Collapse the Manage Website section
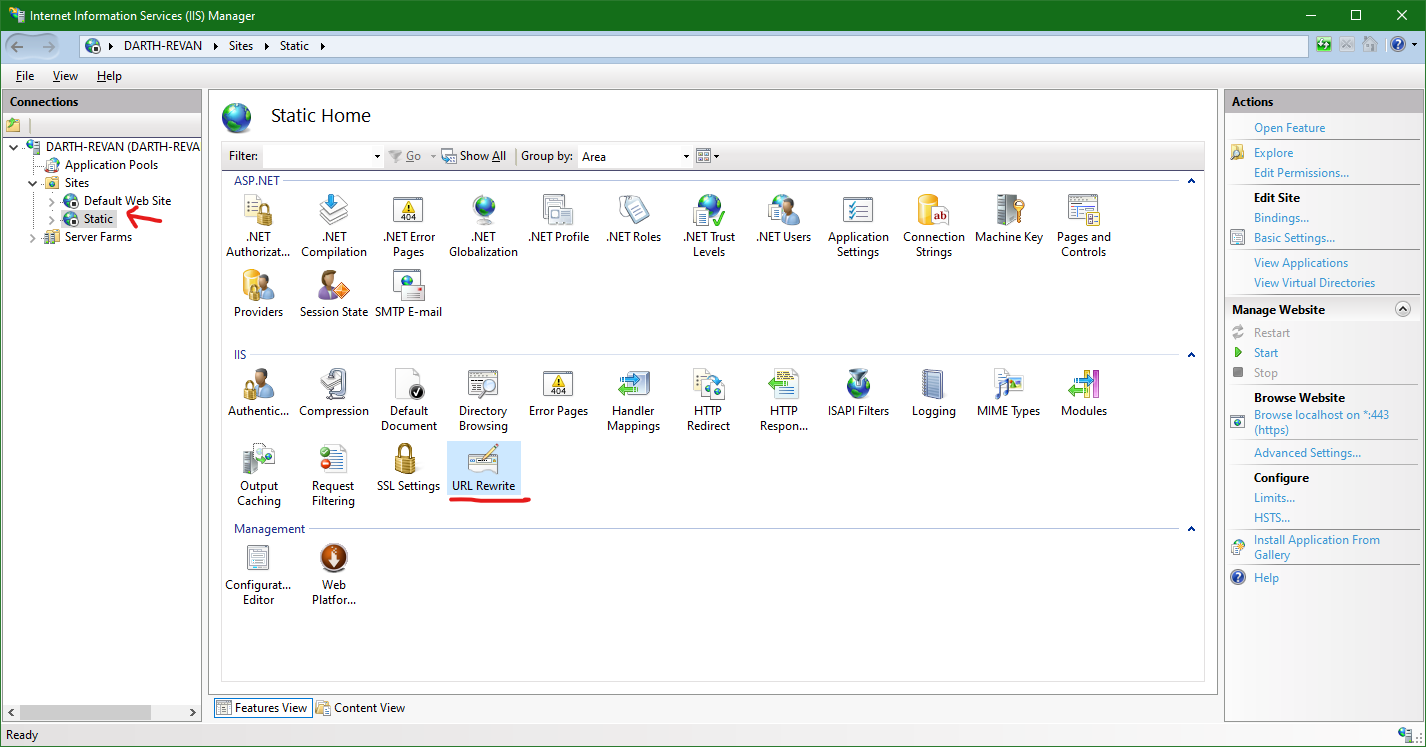Screen dimensions: 1426x747 (1403, 309)
